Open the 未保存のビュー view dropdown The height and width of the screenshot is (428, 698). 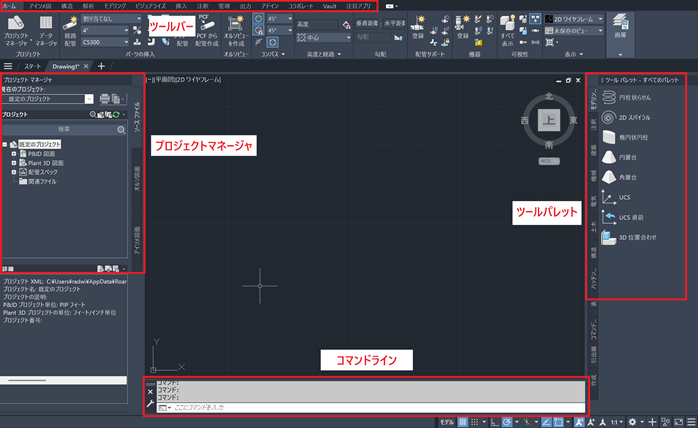574,31
